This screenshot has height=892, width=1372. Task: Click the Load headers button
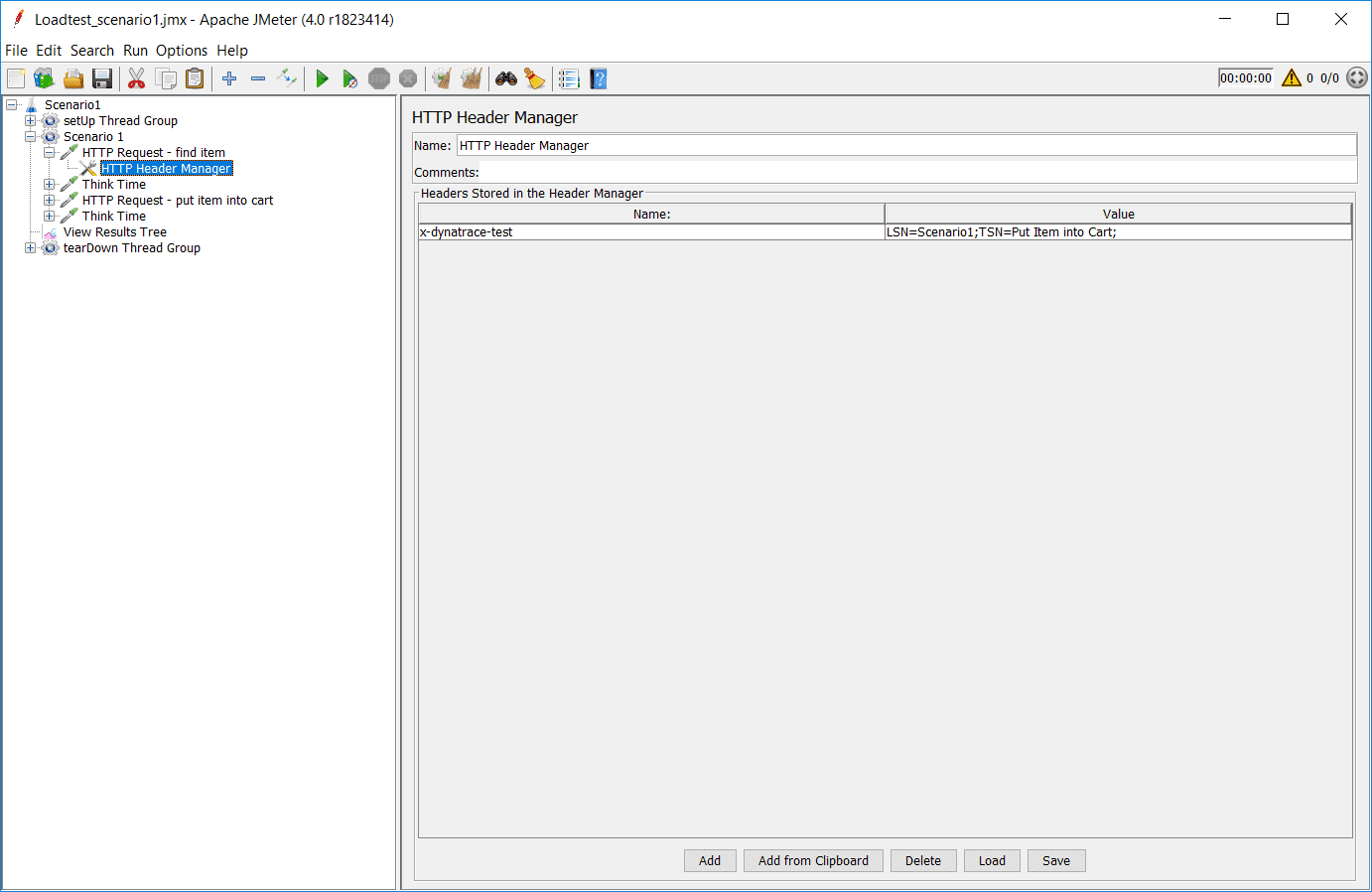pos(992,861)
